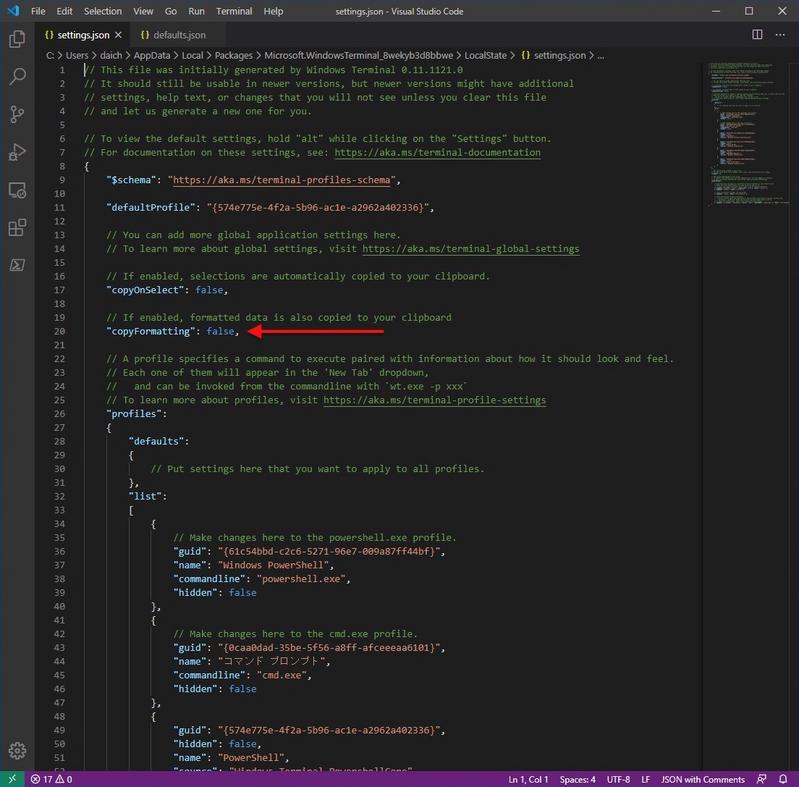Open the Extensions view
The height and width of the screenshot is (787, 799).
tap(17, 227)
